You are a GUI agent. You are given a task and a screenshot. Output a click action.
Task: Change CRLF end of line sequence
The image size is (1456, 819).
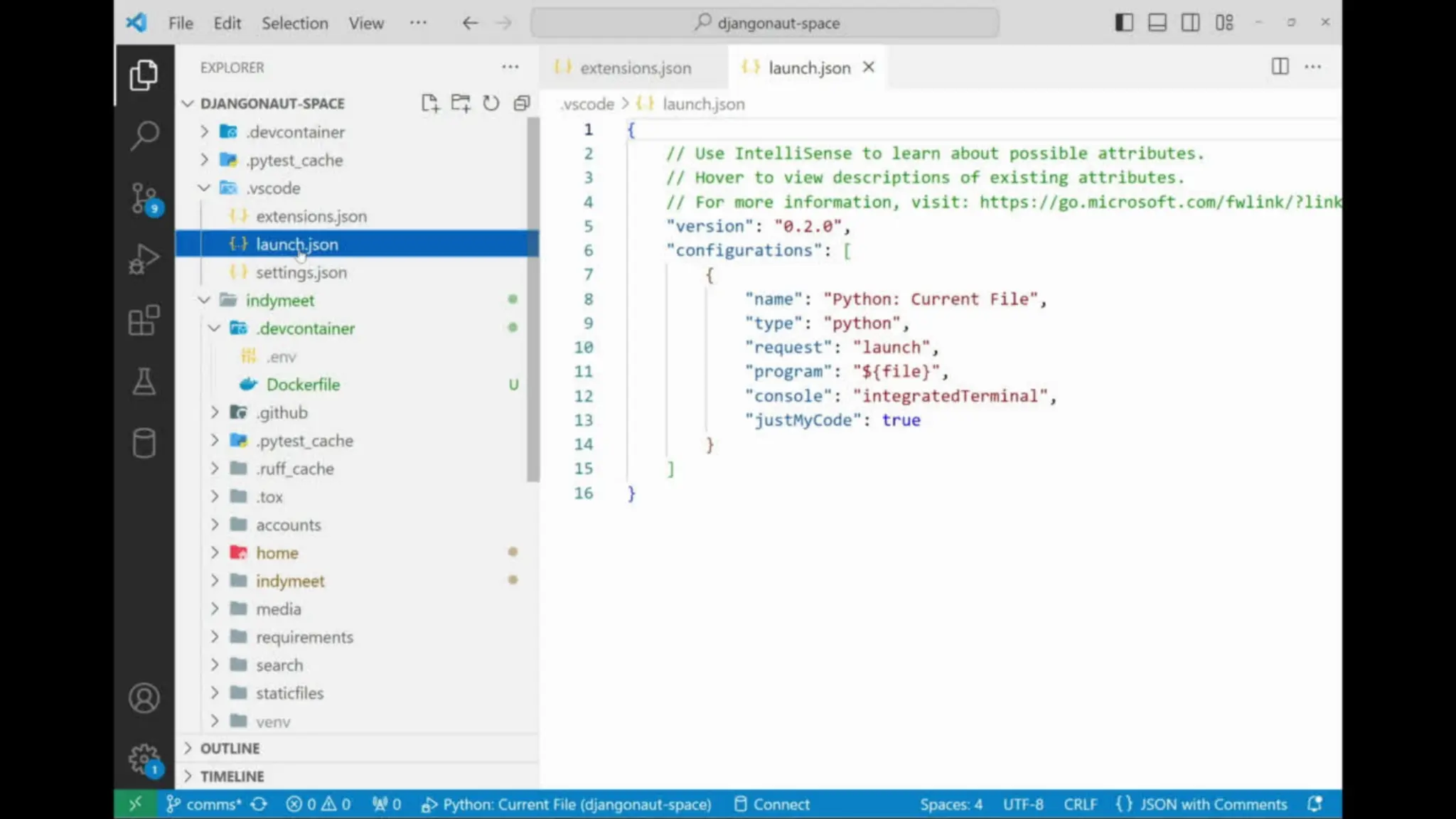coord(1080,804)
